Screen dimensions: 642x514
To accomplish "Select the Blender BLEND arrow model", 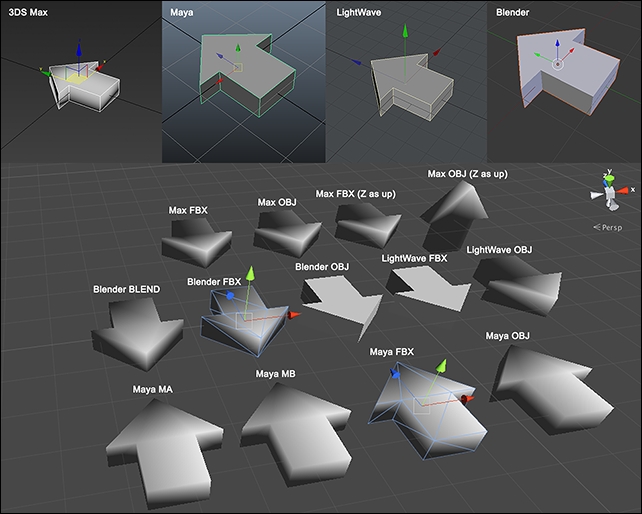I will coord(137,334).
